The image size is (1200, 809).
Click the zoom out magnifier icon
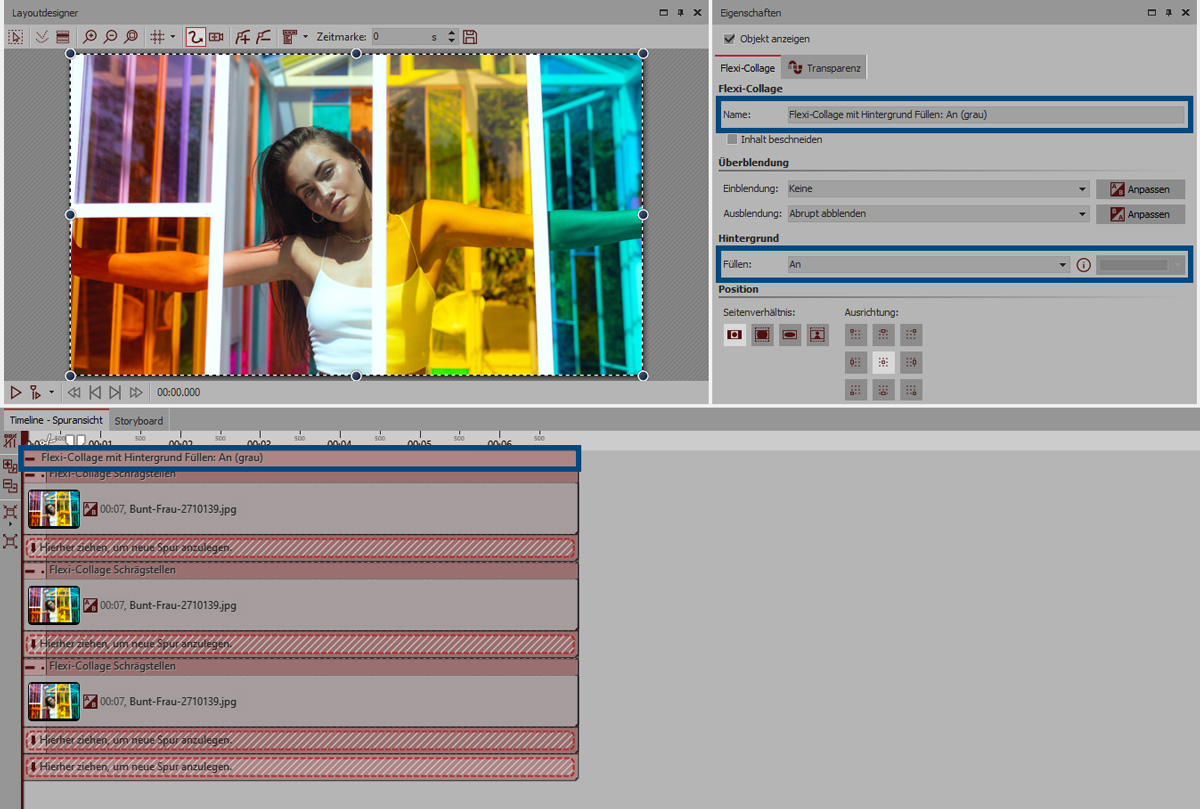(109, 37)
